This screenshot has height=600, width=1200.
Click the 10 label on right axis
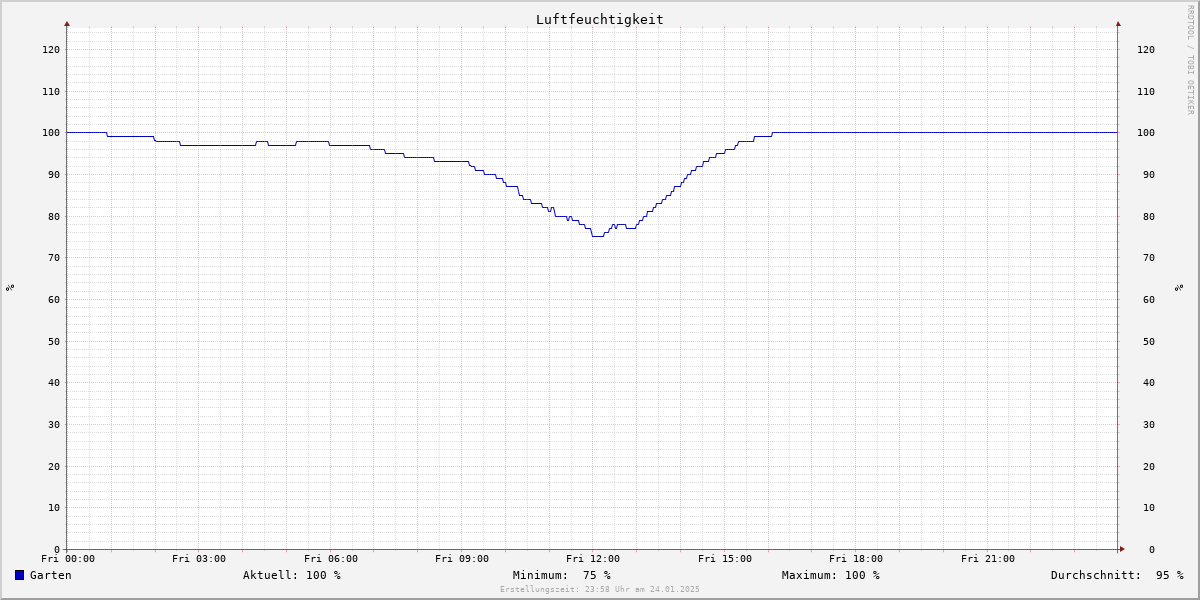click(1148, 507)
